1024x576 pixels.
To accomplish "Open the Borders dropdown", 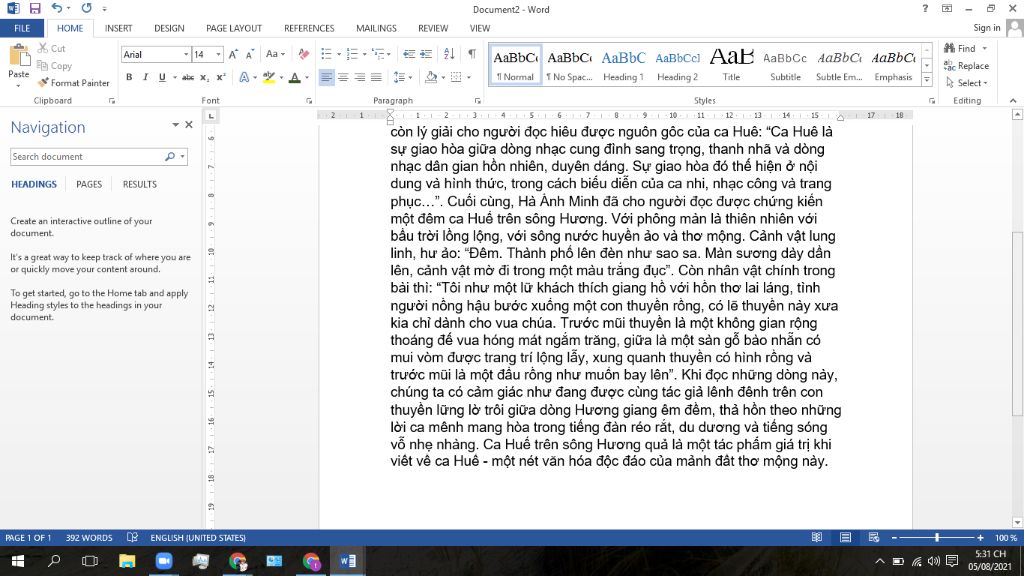I will 469,77.
